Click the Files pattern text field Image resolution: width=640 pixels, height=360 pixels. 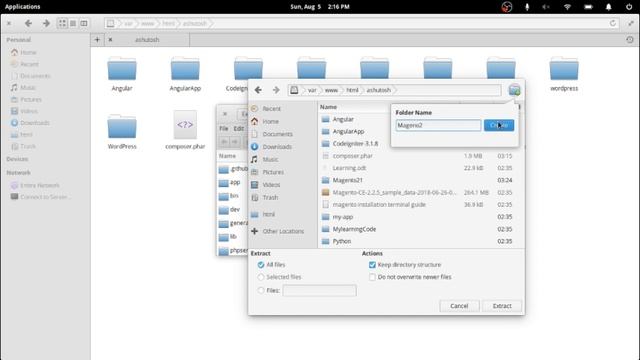(x=320, y=291)
